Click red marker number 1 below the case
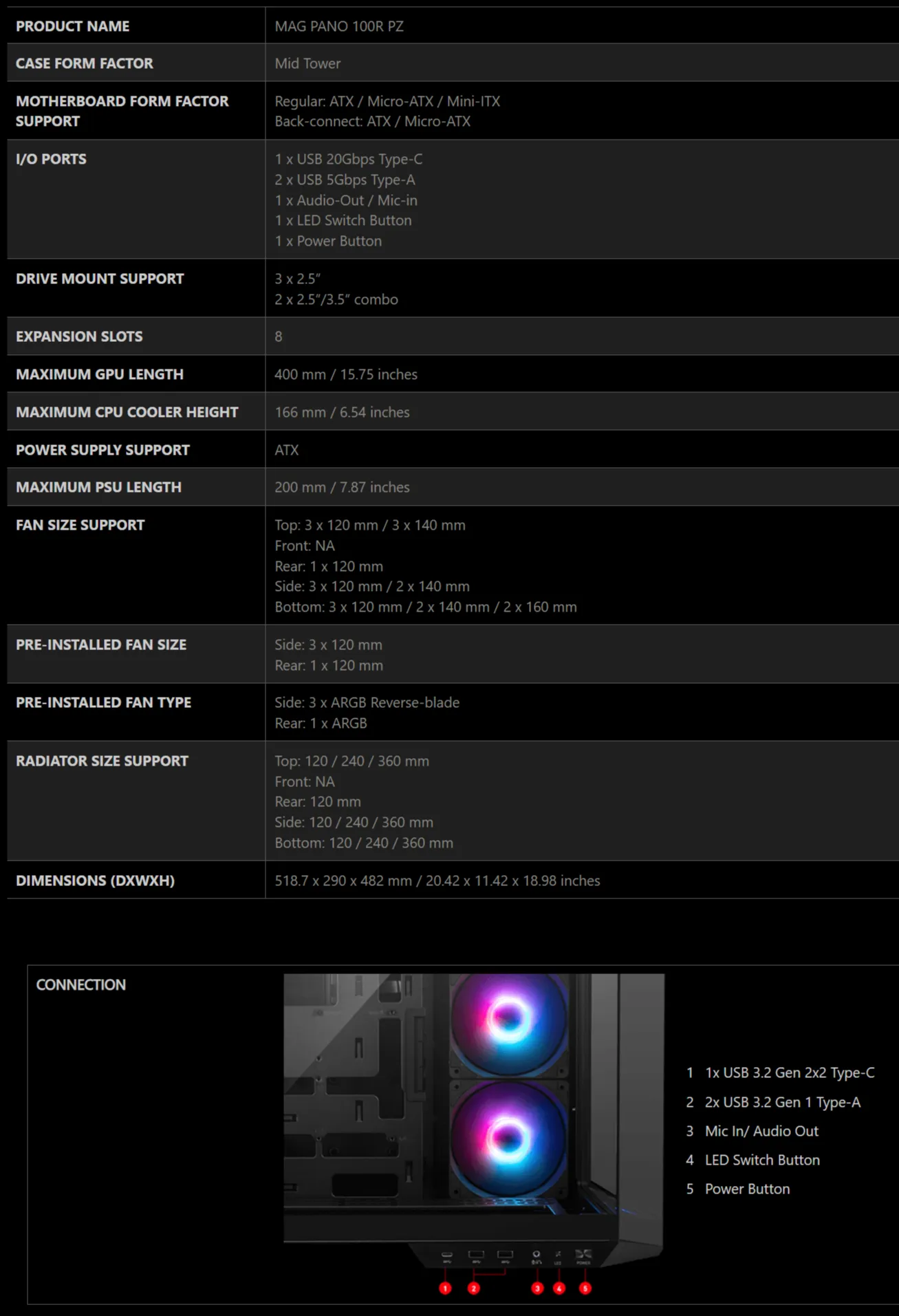 pyautogui.click(x=445, y=1288)
